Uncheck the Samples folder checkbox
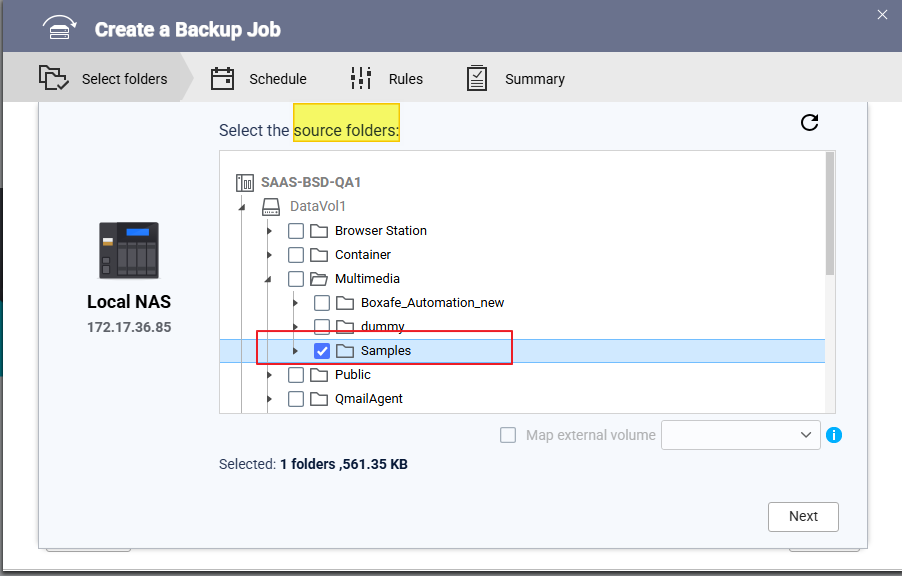This screenshot has width=902, height=576. coord(322,351)
